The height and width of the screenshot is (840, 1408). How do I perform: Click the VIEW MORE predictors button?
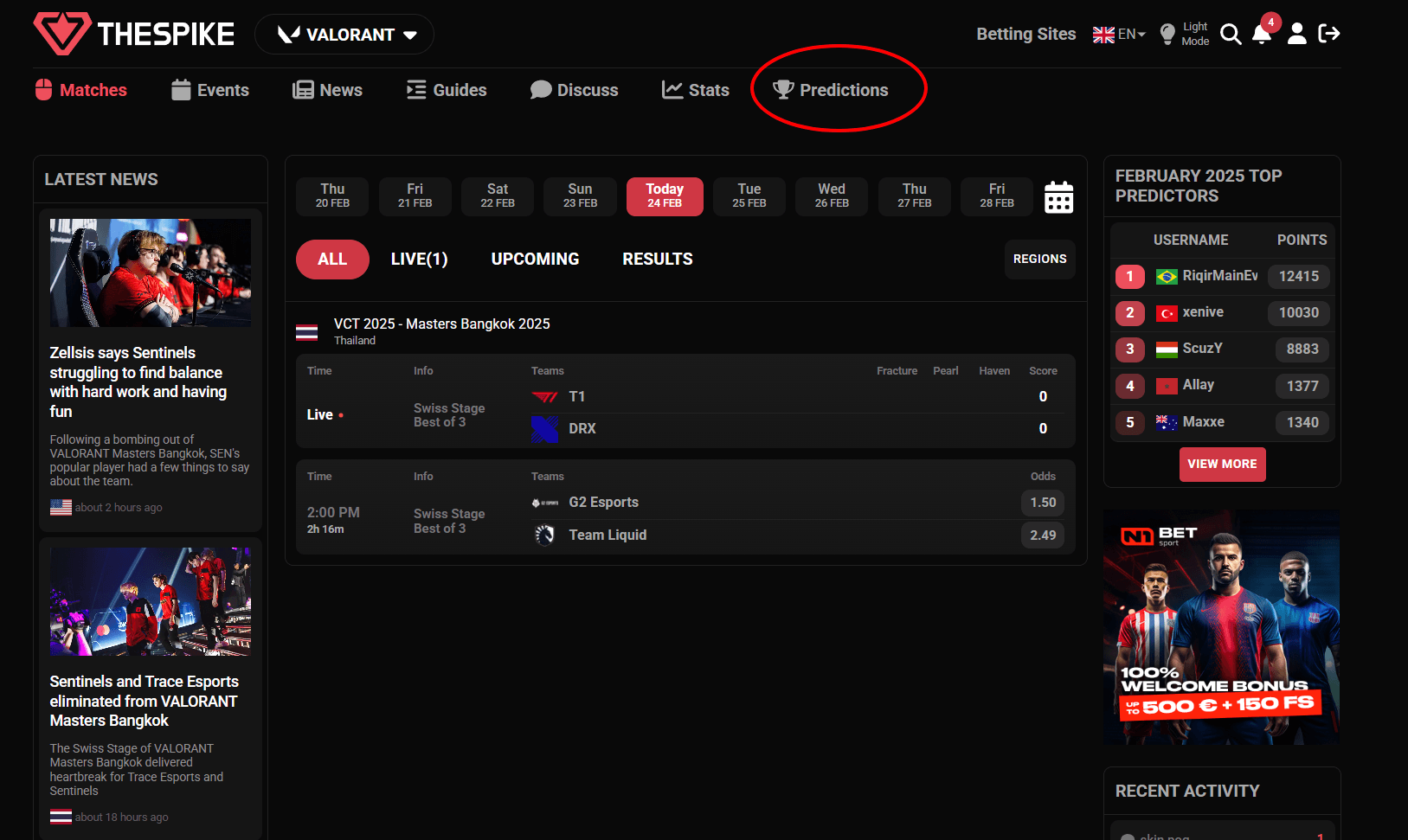click(x=1222, y=465)
